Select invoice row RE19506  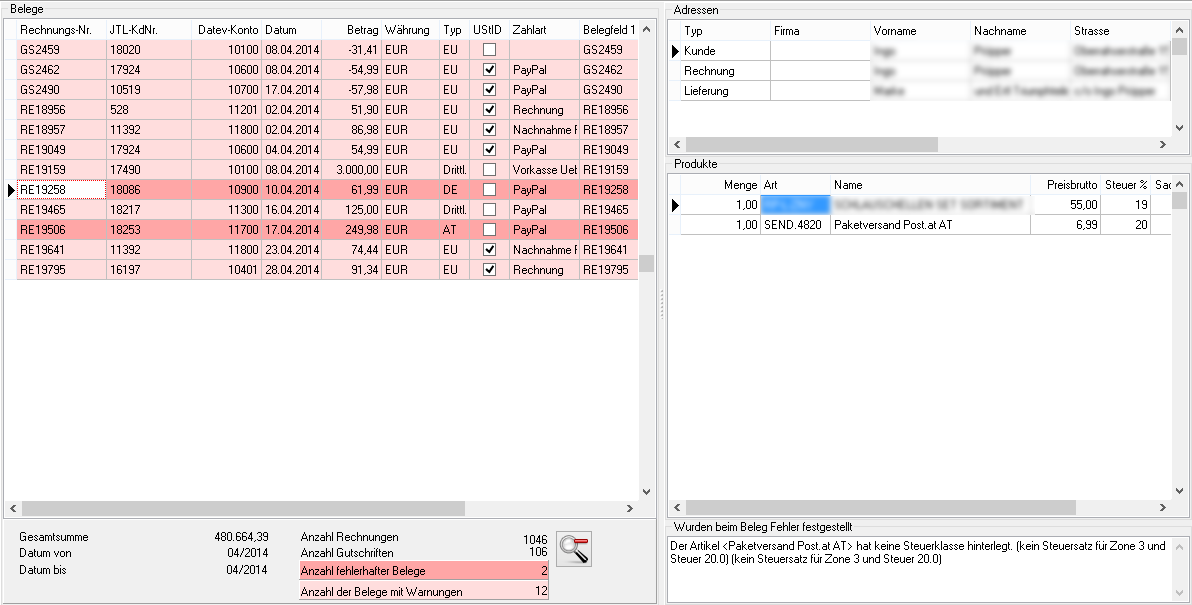pos(60,230)
